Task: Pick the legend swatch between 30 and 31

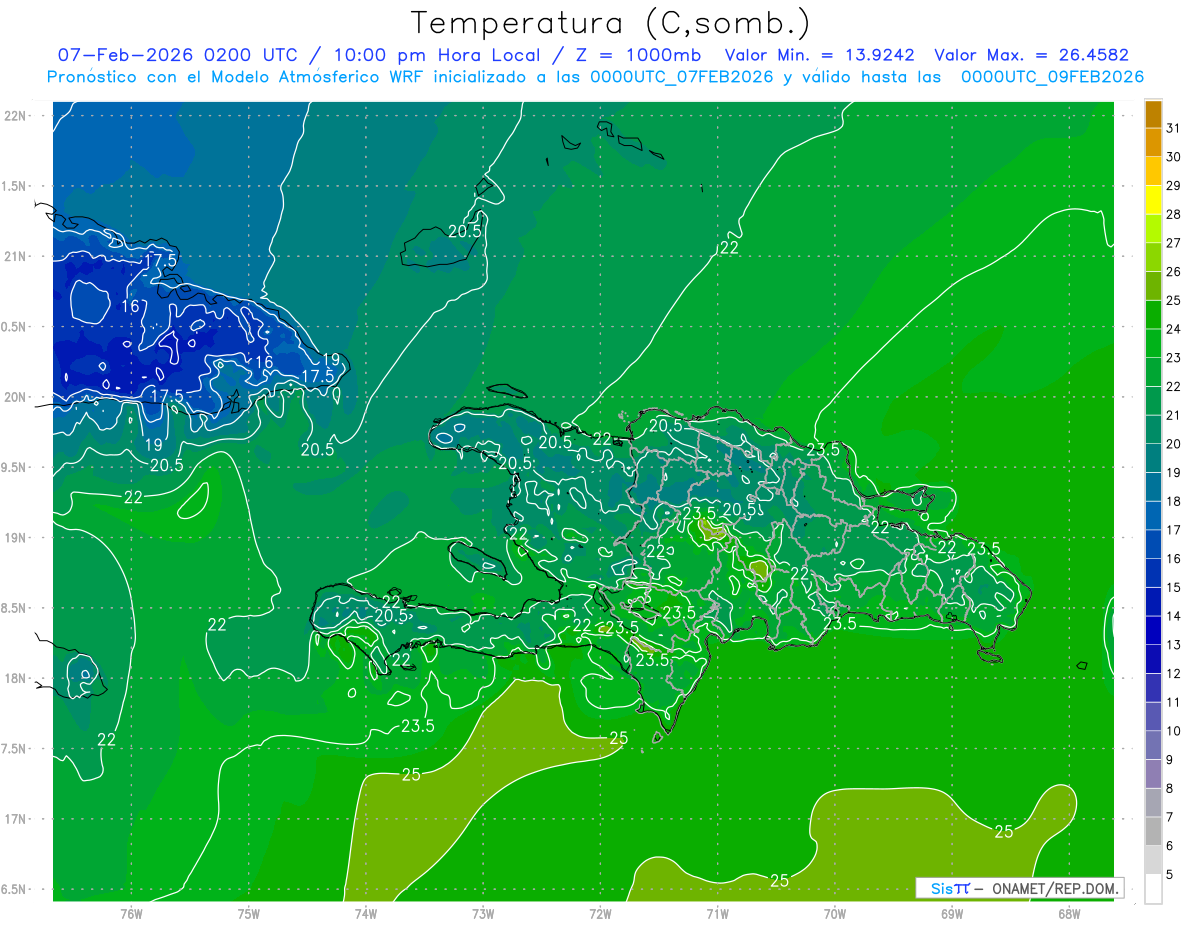Action: (1153, 143)
